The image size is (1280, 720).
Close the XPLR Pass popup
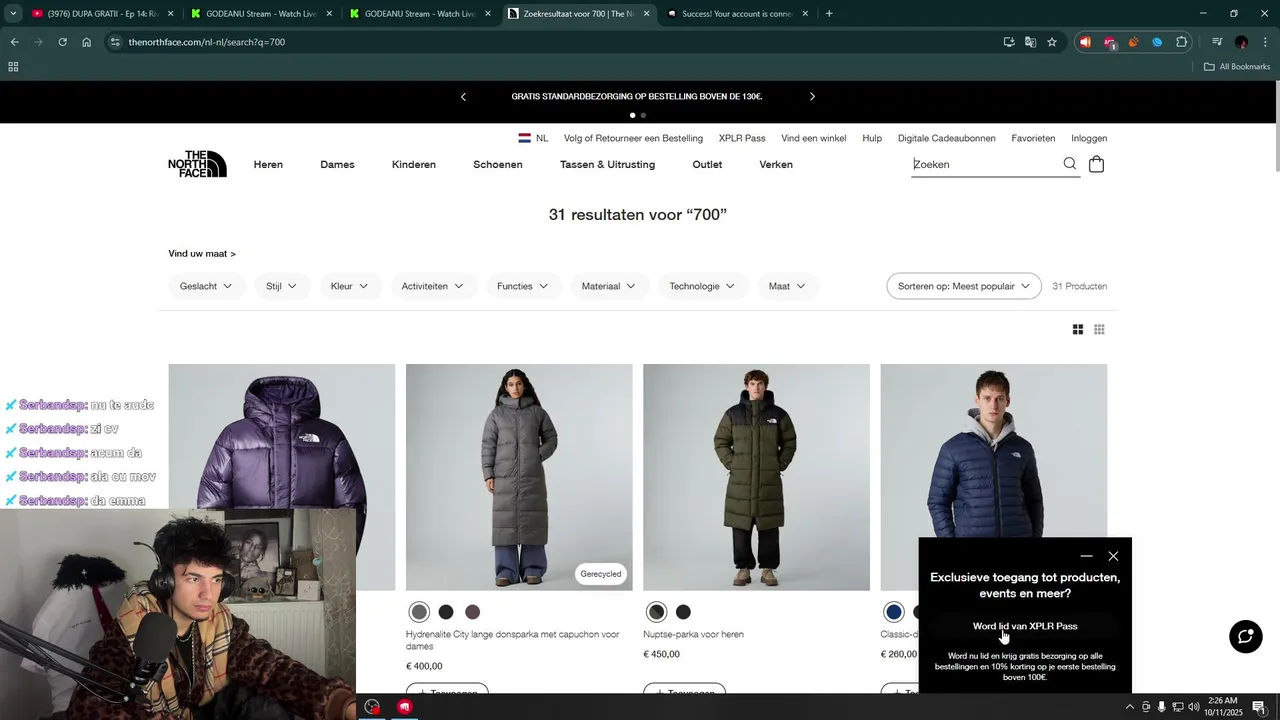click(x=1113, y=556)
